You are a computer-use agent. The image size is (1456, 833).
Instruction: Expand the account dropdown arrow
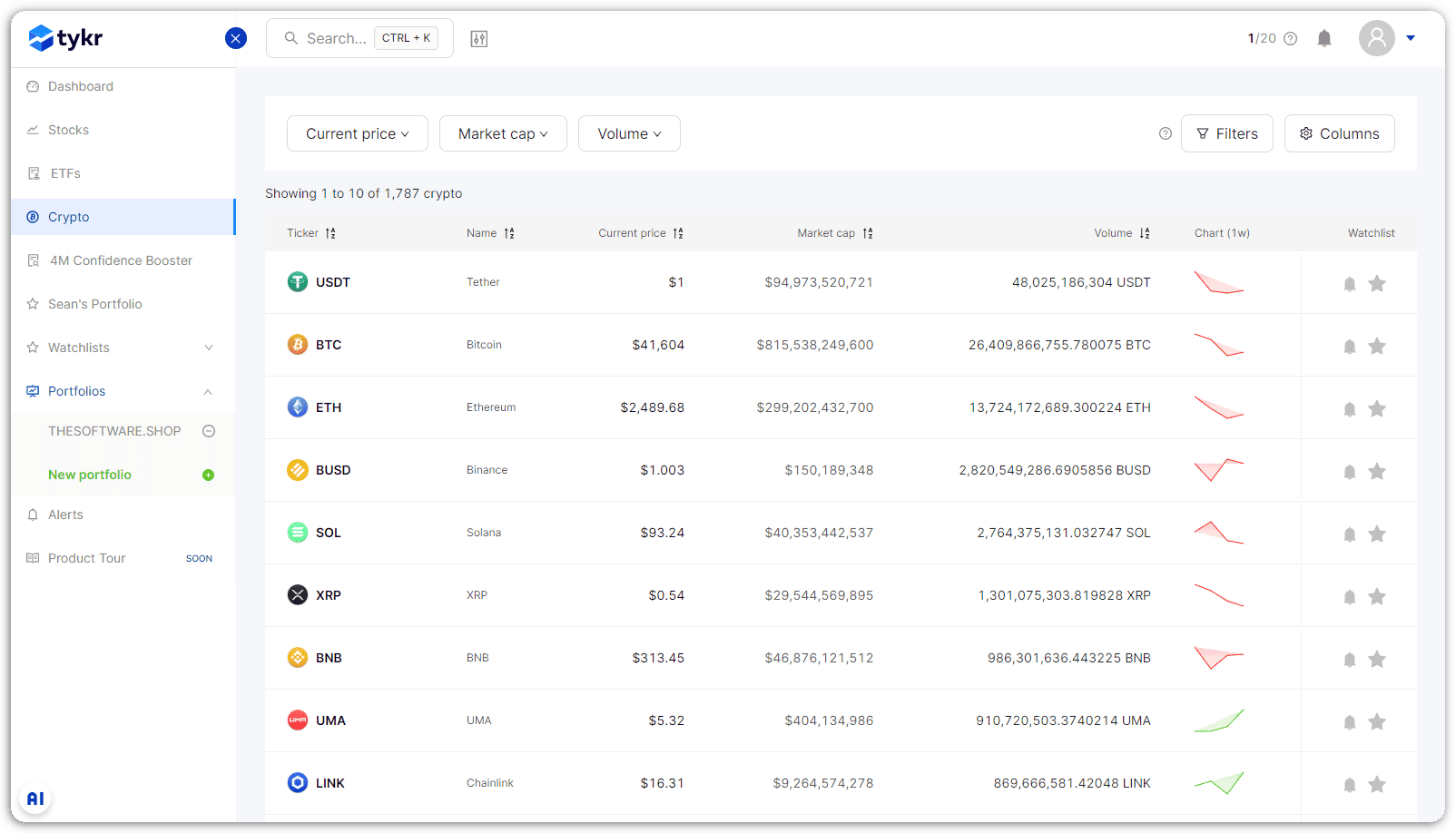tap(1411, 38)
